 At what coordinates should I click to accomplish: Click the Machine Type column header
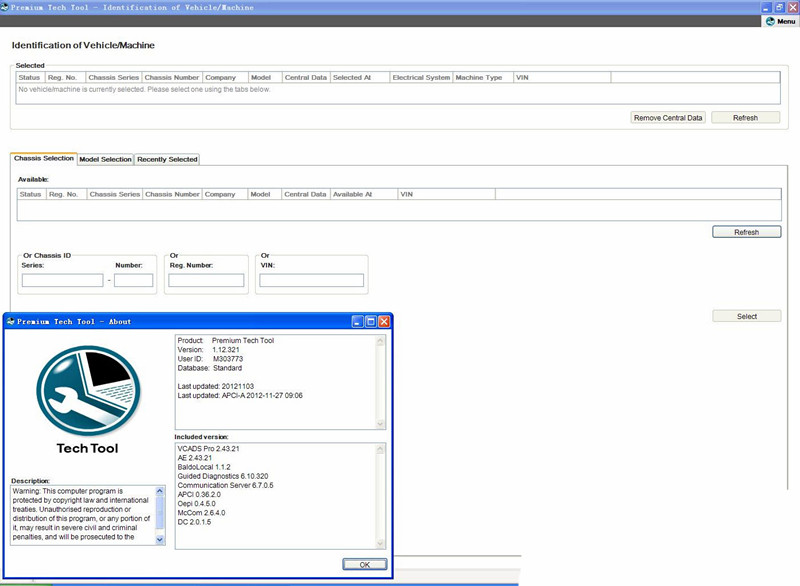pos(483,78)
